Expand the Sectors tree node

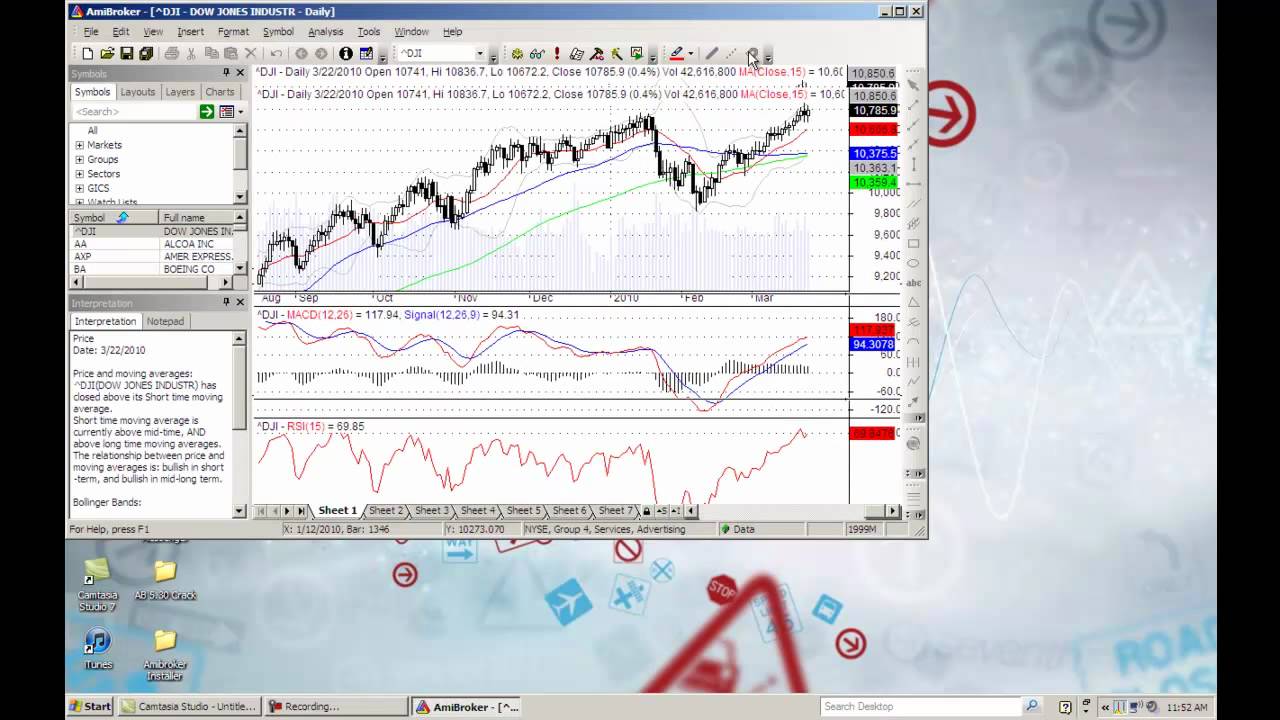coord(79,174)
